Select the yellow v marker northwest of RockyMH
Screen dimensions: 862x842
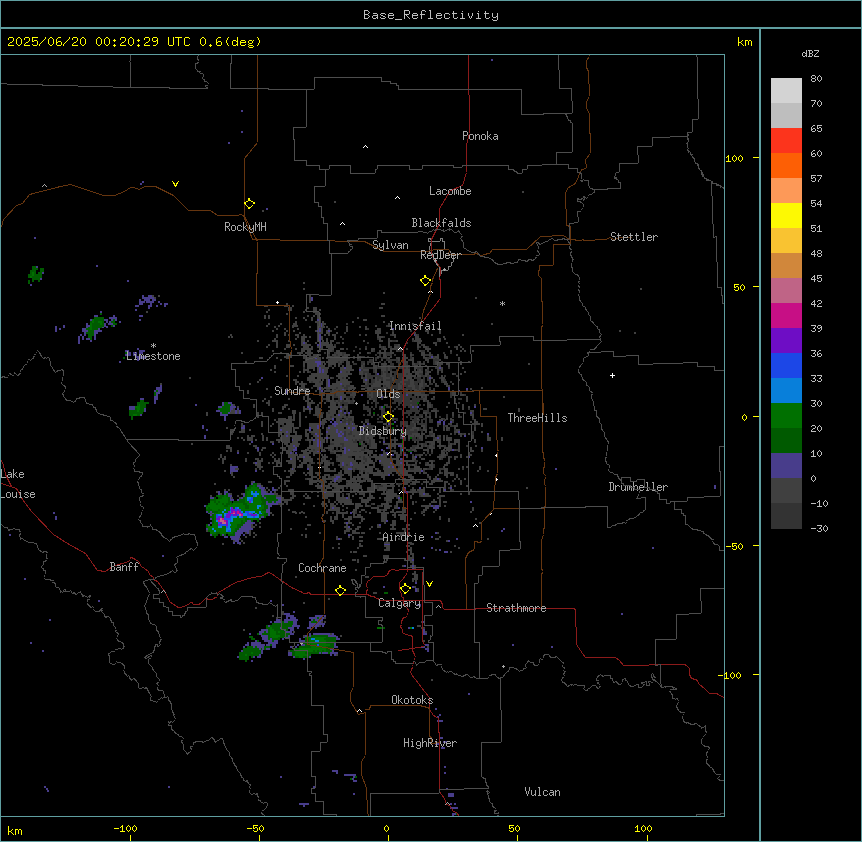pos(175,184)
